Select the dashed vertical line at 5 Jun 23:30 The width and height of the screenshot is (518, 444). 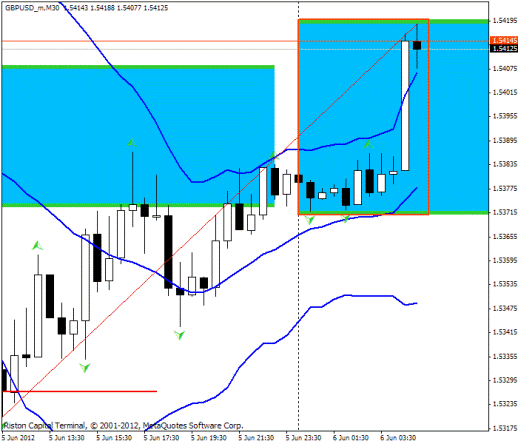pos(298,216)
